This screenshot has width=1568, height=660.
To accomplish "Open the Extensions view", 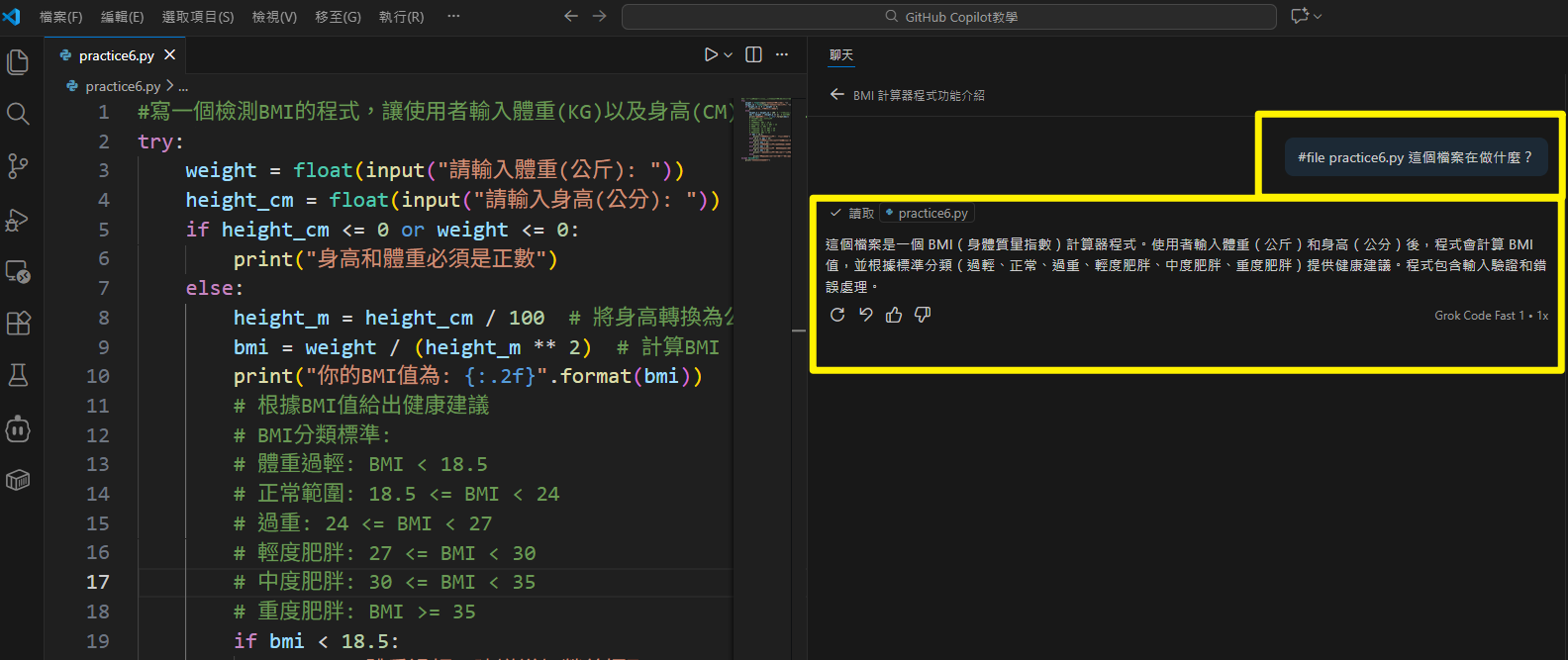I will click(x=18, y=324).
